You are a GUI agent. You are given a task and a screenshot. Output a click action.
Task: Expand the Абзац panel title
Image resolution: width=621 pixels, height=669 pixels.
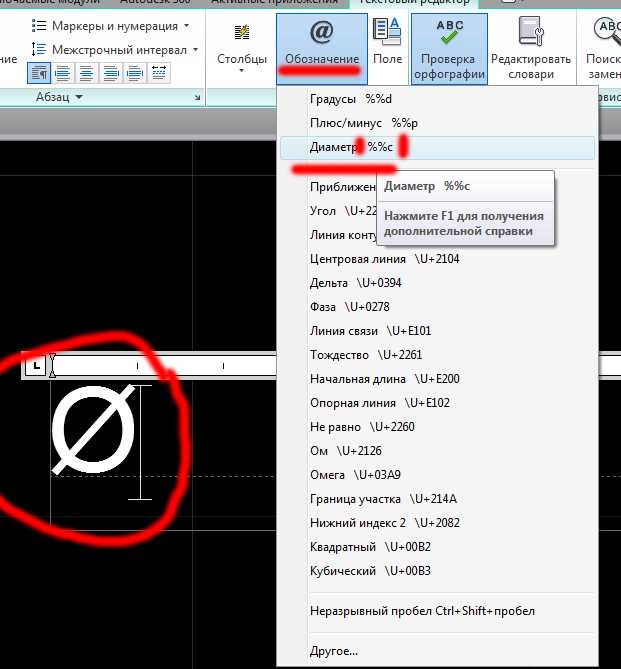tap(59, 97)
